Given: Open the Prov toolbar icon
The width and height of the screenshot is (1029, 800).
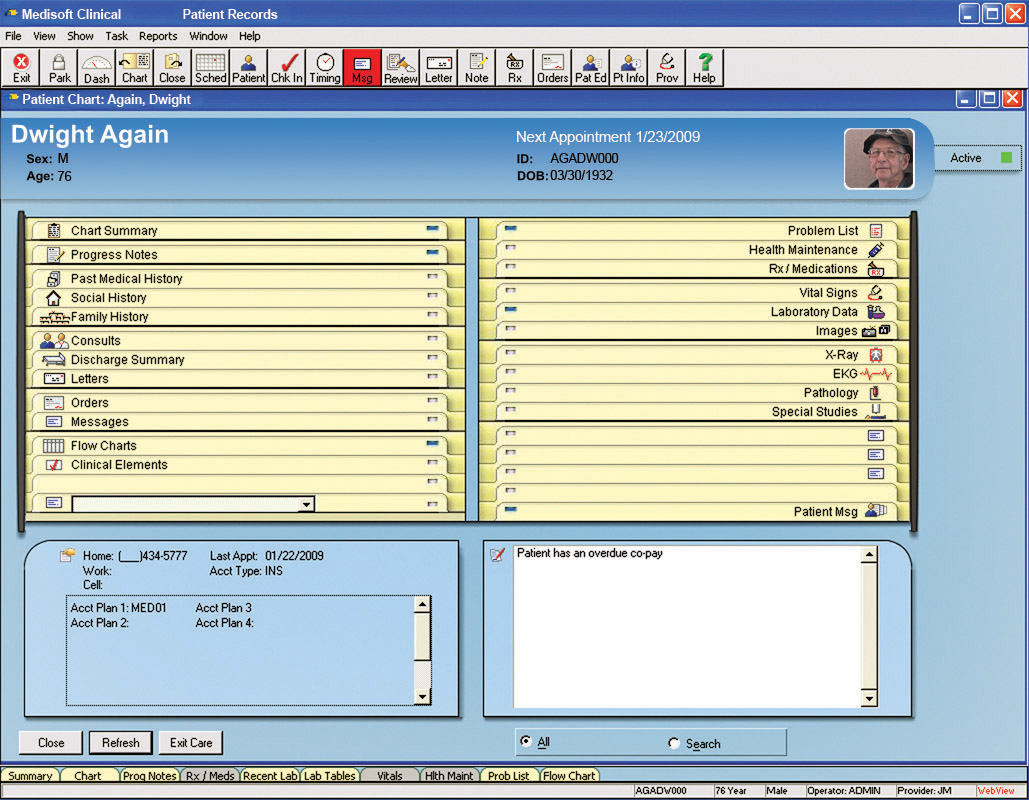Looking at the screenshot, I should 667,68.
